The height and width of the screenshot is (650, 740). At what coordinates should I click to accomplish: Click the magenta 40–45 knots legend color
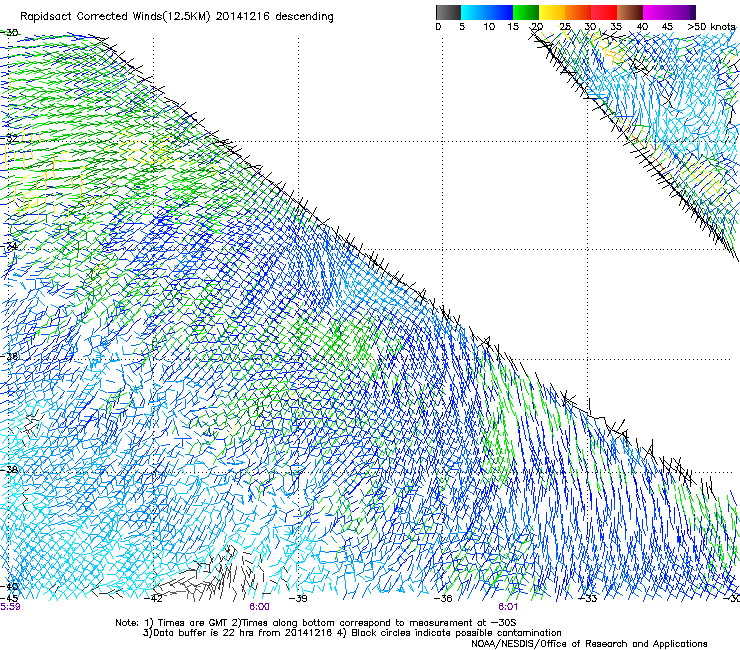pyautogui.click(x=656, y=12)
